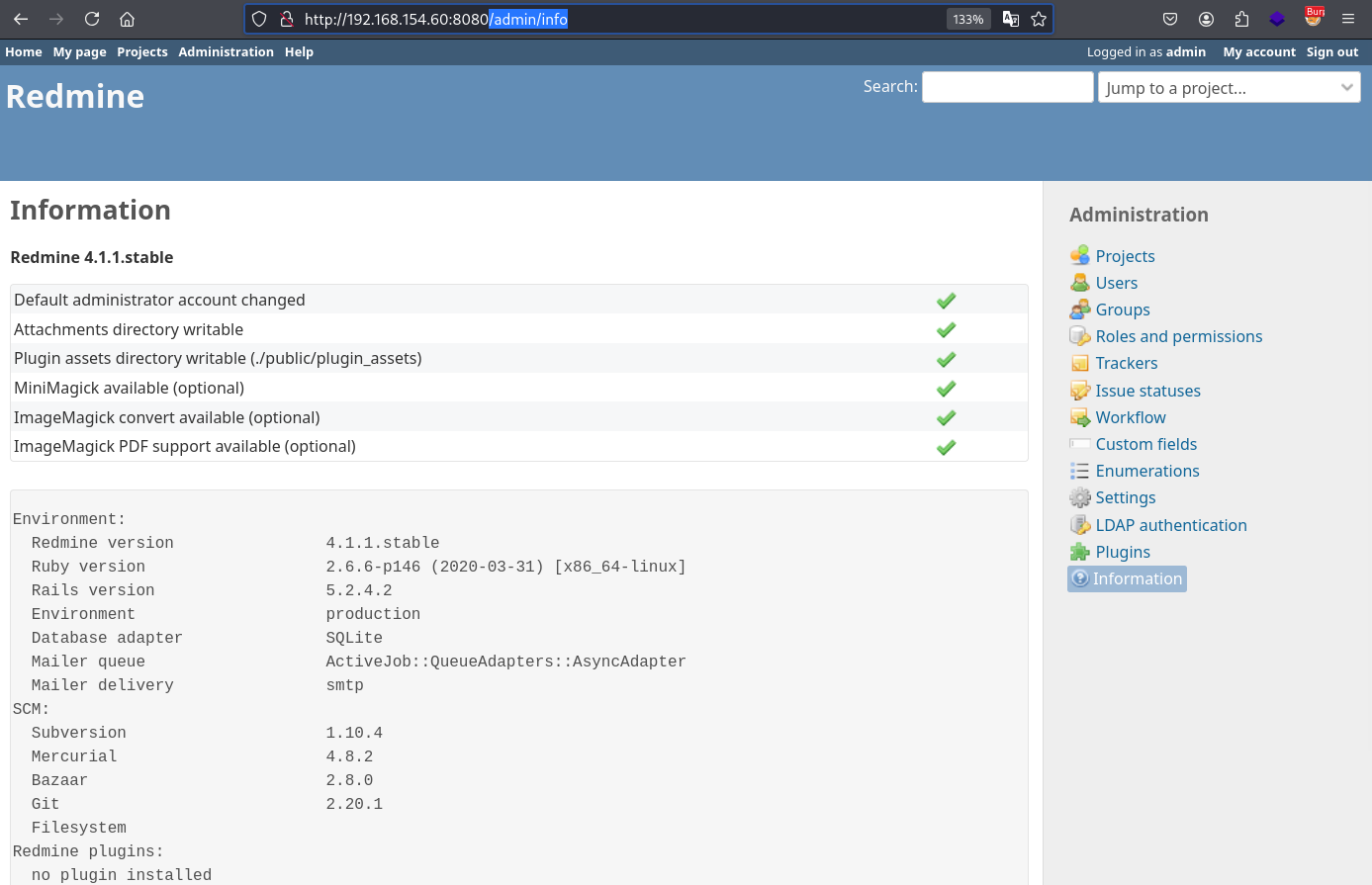Click the Git version 2.20.1
1372x885 pixels.
coord(354,804)
